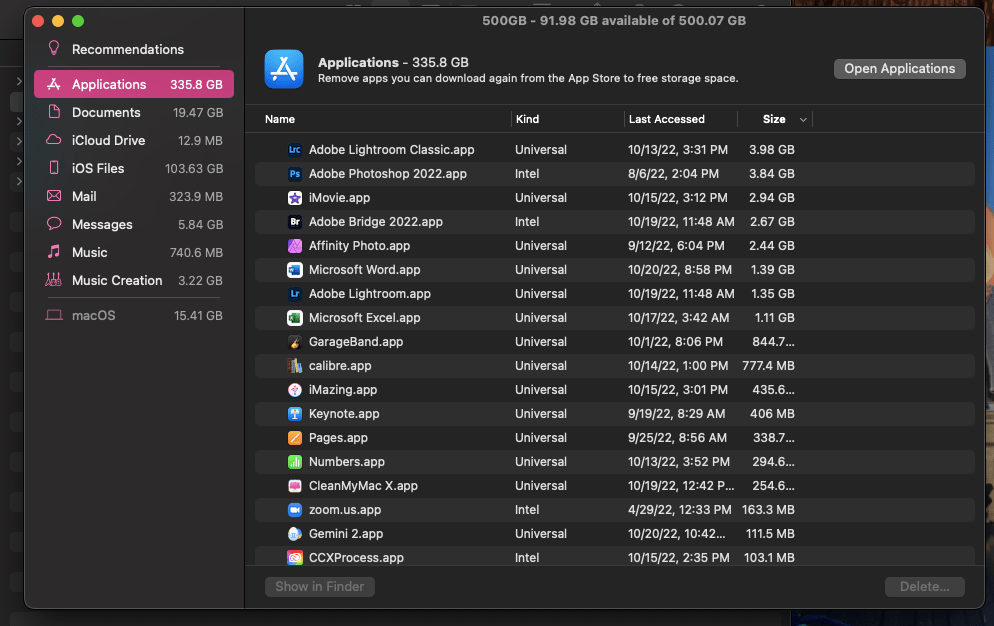Click the Microsoft Excel app icon

tap(295, 318)
